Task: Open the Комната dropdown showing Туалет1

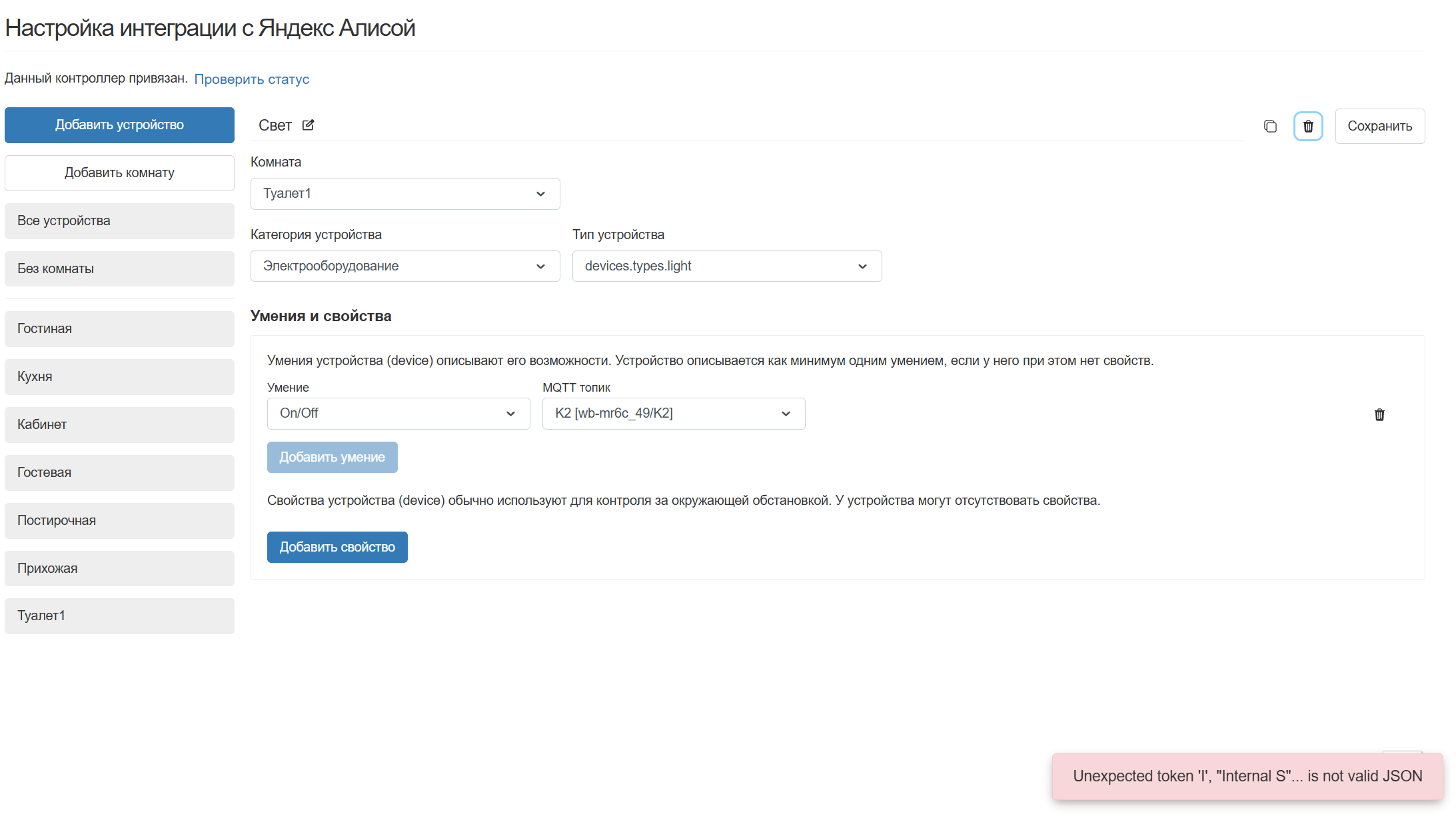Action: click(x=405, y=194)
